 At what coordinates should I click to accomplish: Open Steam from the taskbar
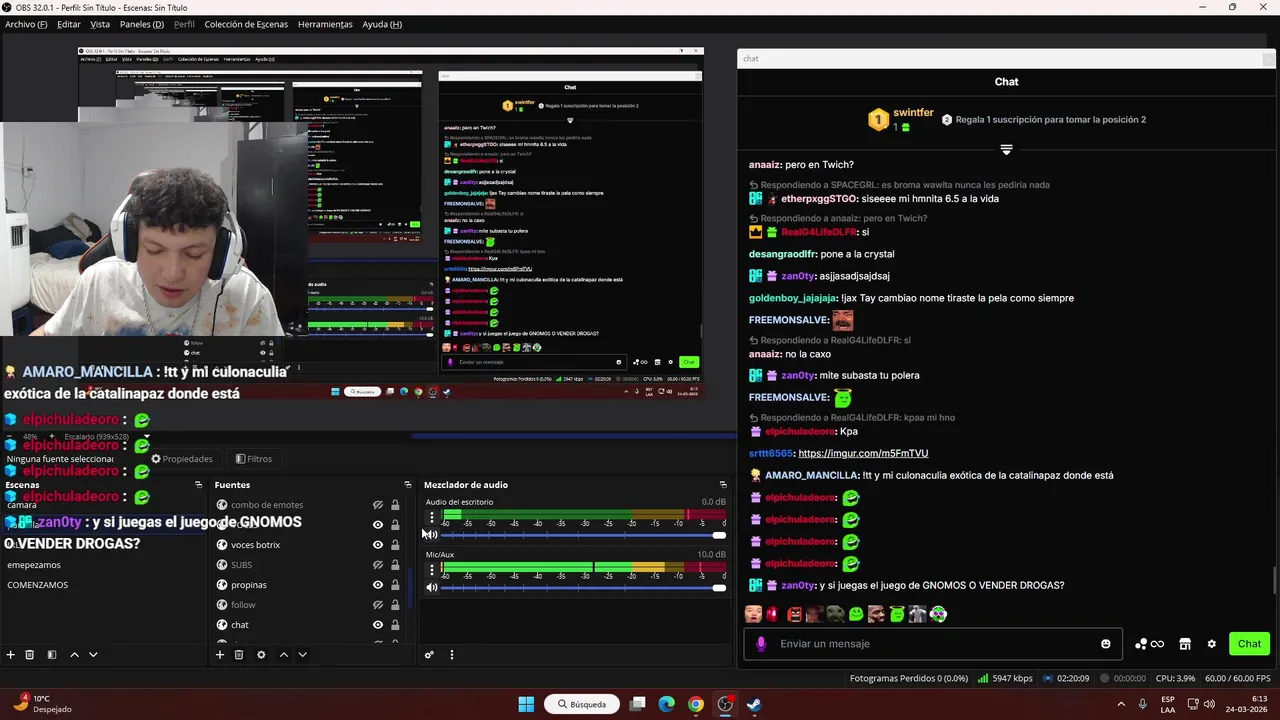(754, 704)
